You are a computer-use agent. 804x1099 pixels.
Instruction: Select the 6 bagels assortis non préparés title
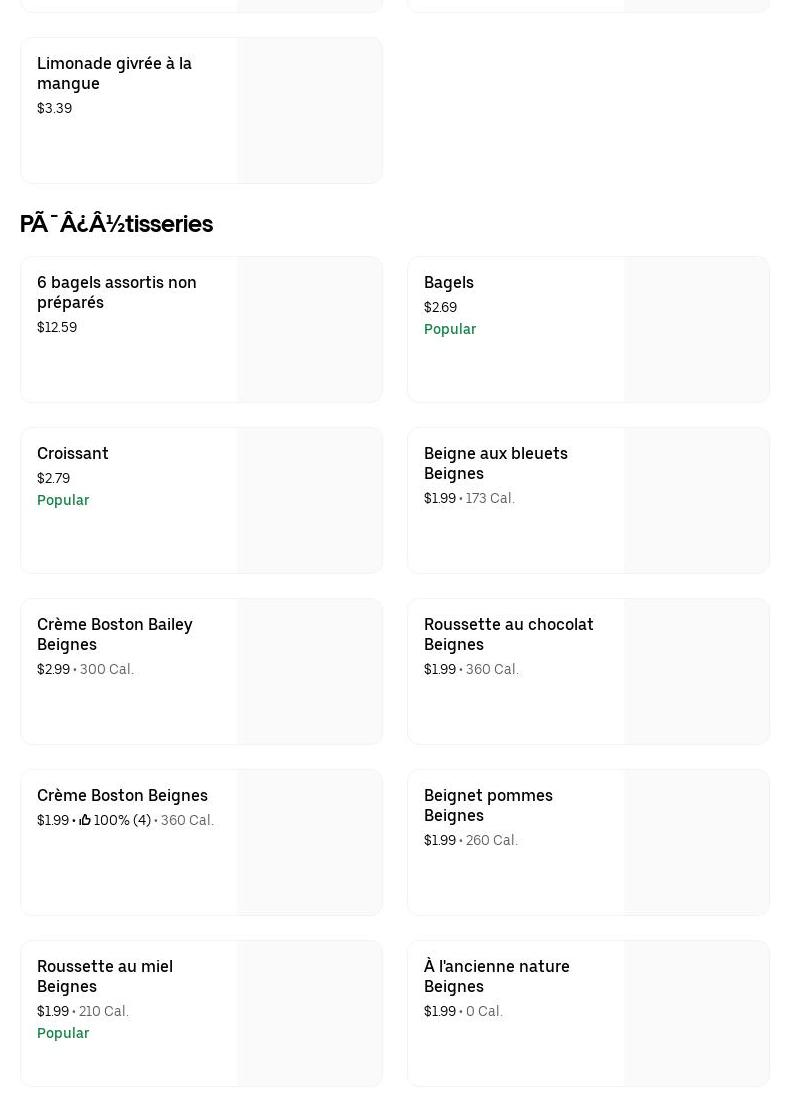tap(116, 292)
